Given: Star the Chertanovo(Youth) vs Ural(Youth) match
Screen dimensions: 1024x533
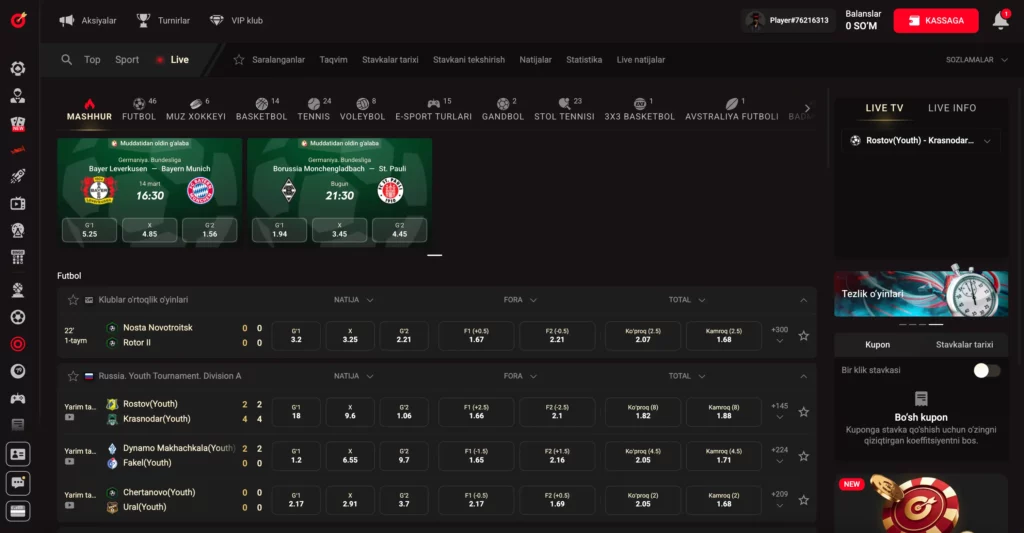Looking at the screenshot, I should point(804,500).
